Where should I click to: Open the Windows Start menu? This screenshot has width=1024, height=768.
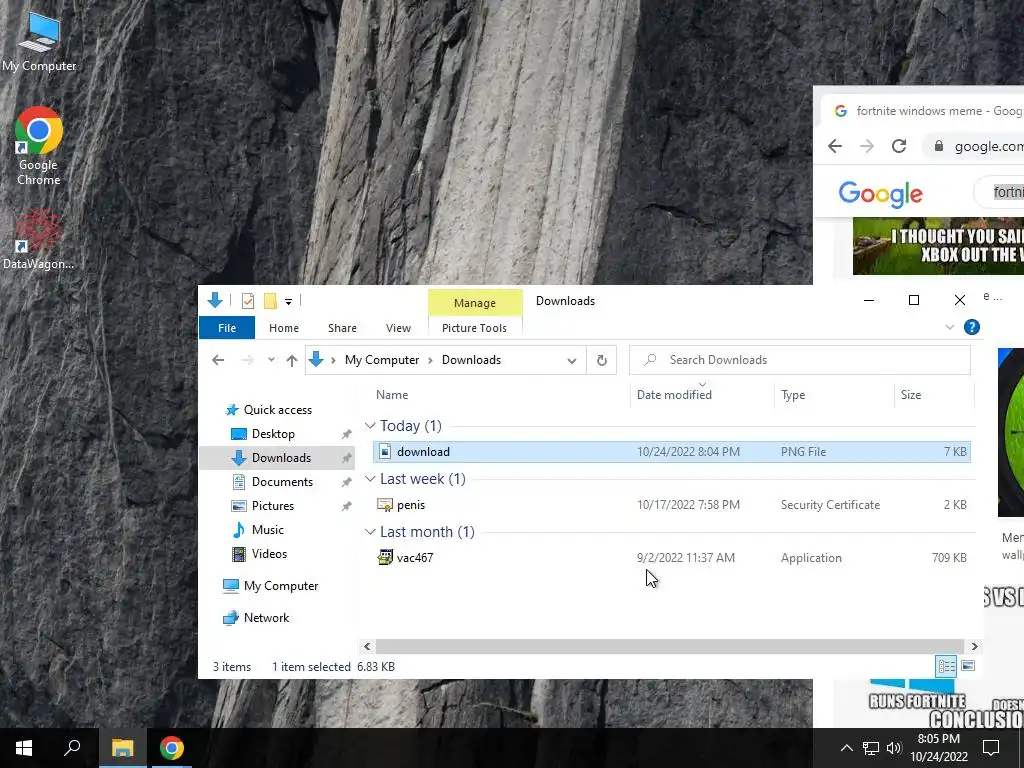(24, 748)
